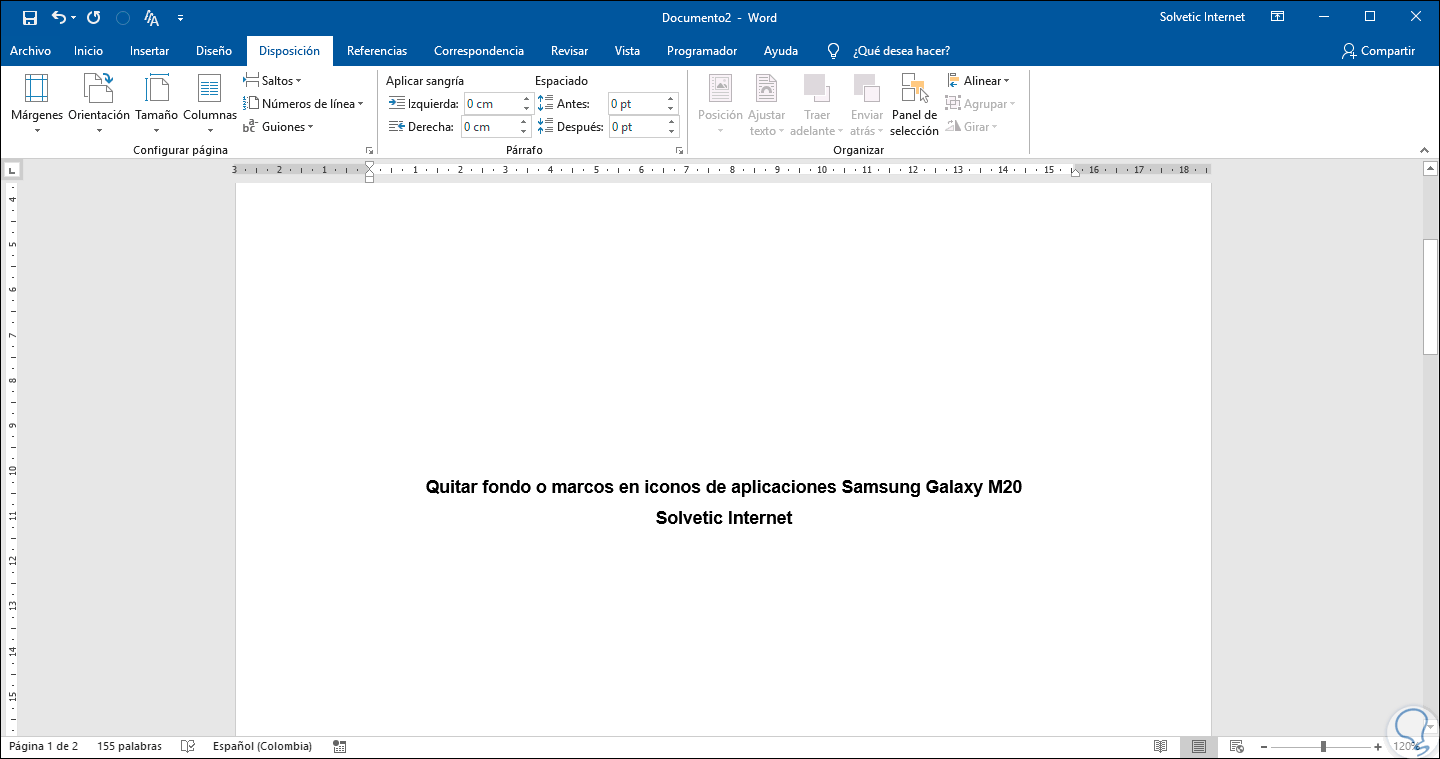Click the right indent marker on the ruler
This screenshot has height=759, width=1440.
tap(1075, 173)
